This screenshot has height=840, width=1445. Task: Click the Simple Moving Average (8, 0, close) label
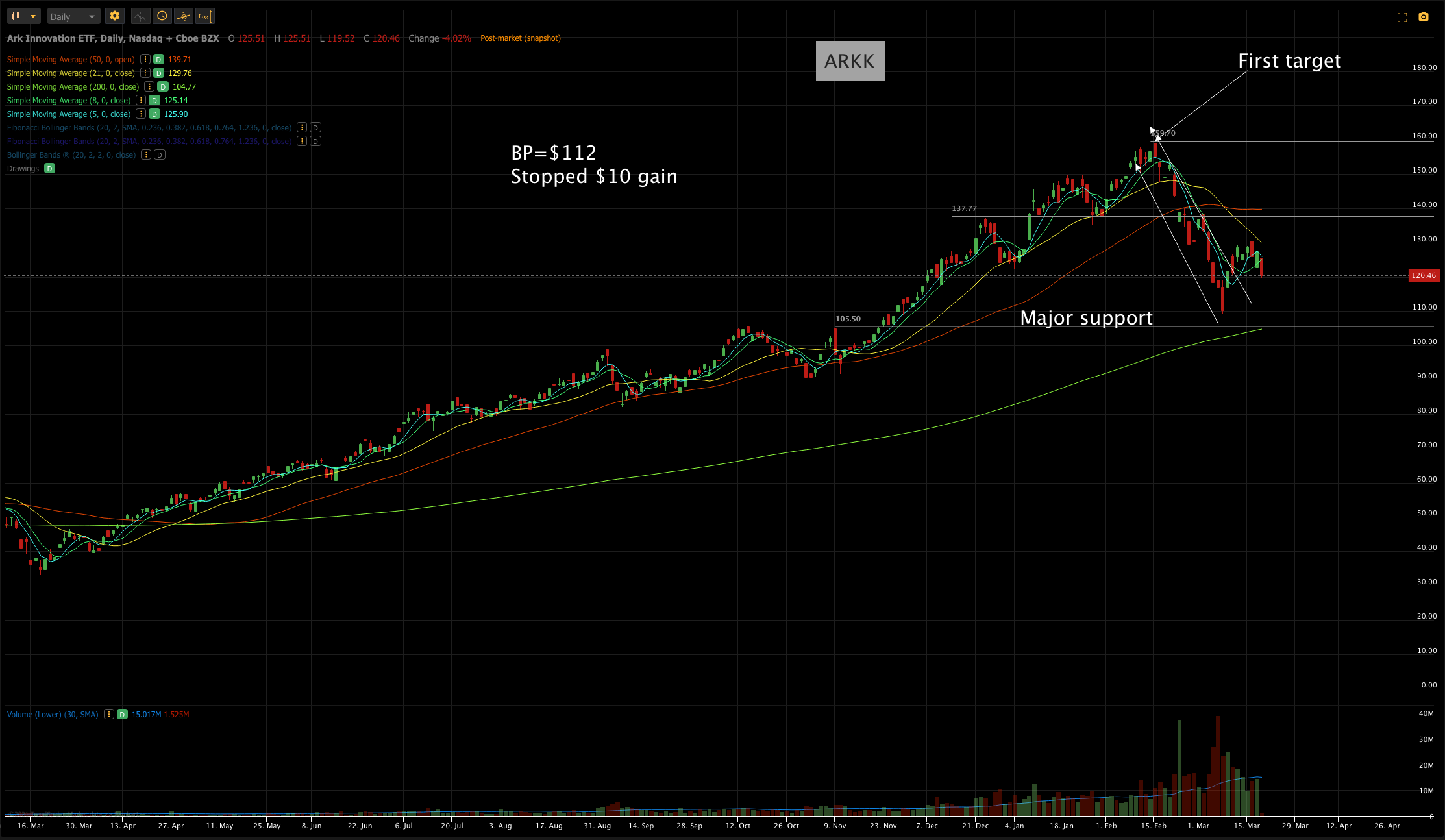click(x=69, y=100)
